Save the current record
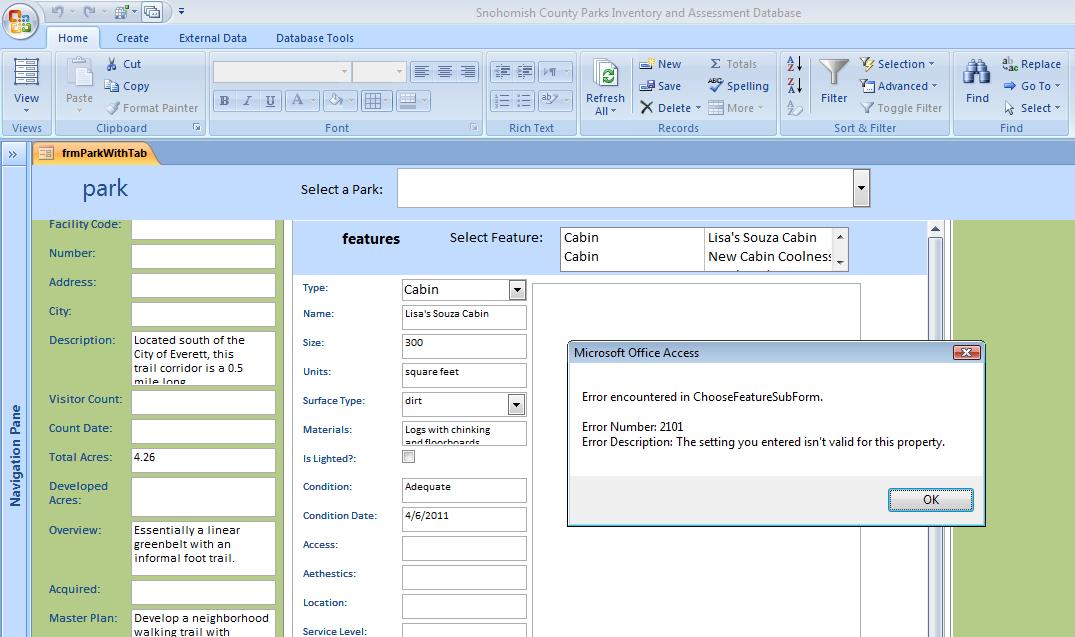This screenshot has height=637, width=1075. (x=660, y=86)
